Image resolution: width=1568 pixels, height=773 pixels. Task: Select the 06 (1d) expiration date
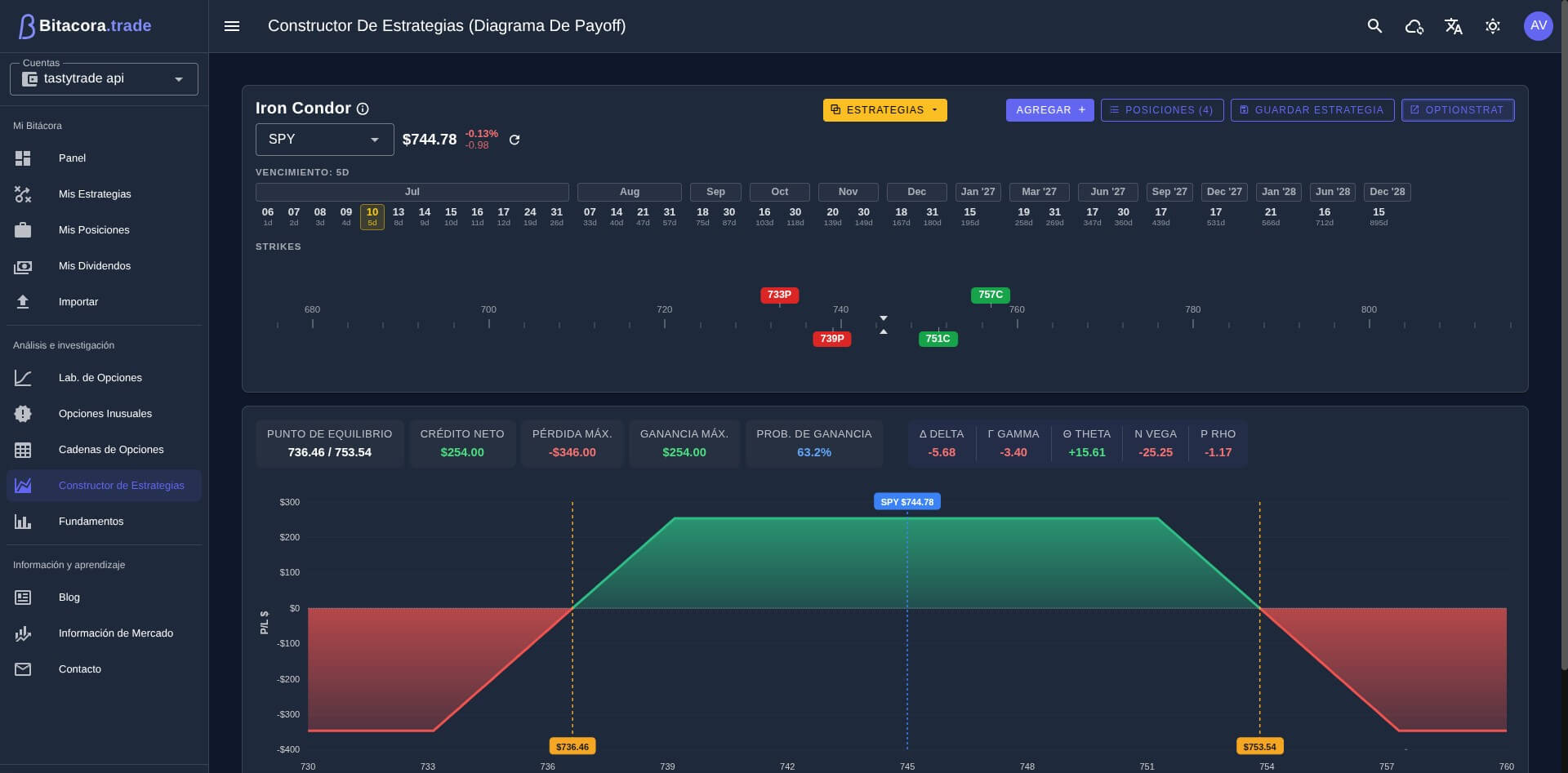(268, 216)
